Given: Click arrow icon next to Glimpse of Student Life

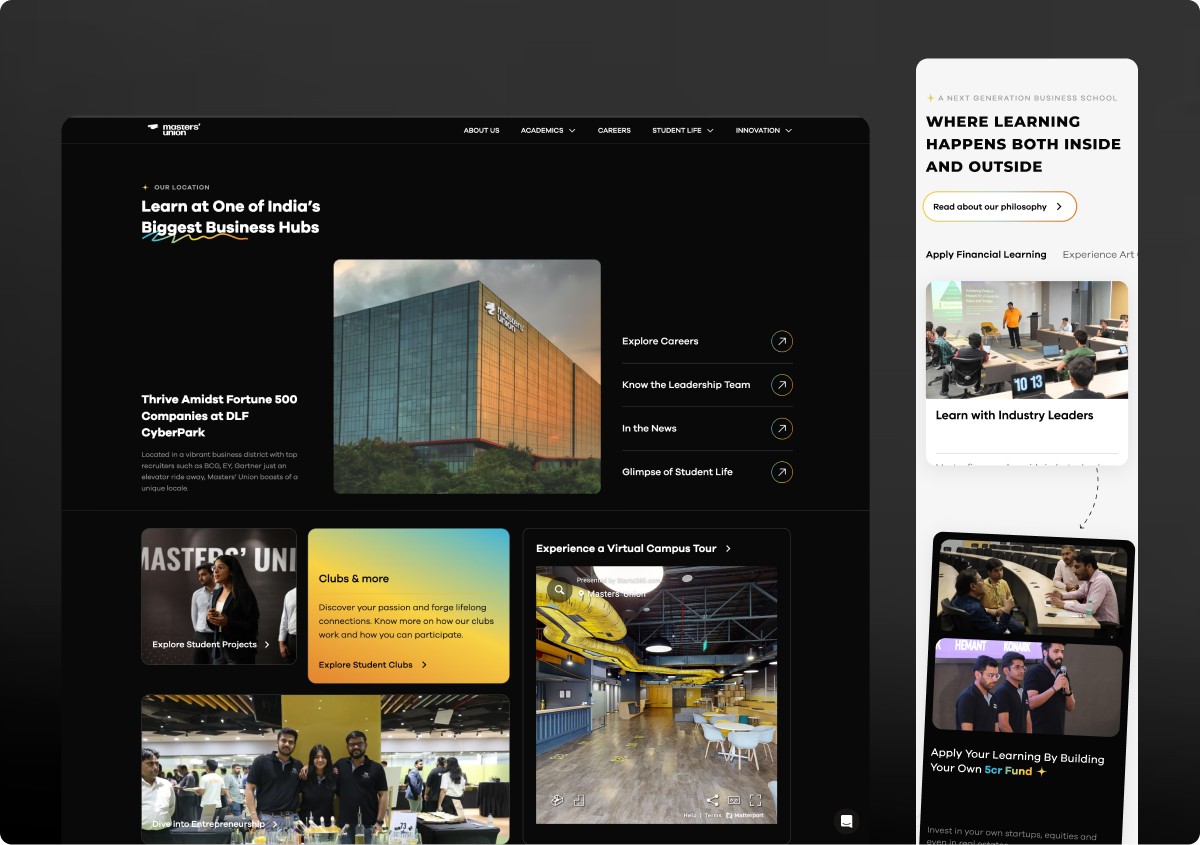Looking at the screenshot, I should pyautogui.click(x=782, y=472).
